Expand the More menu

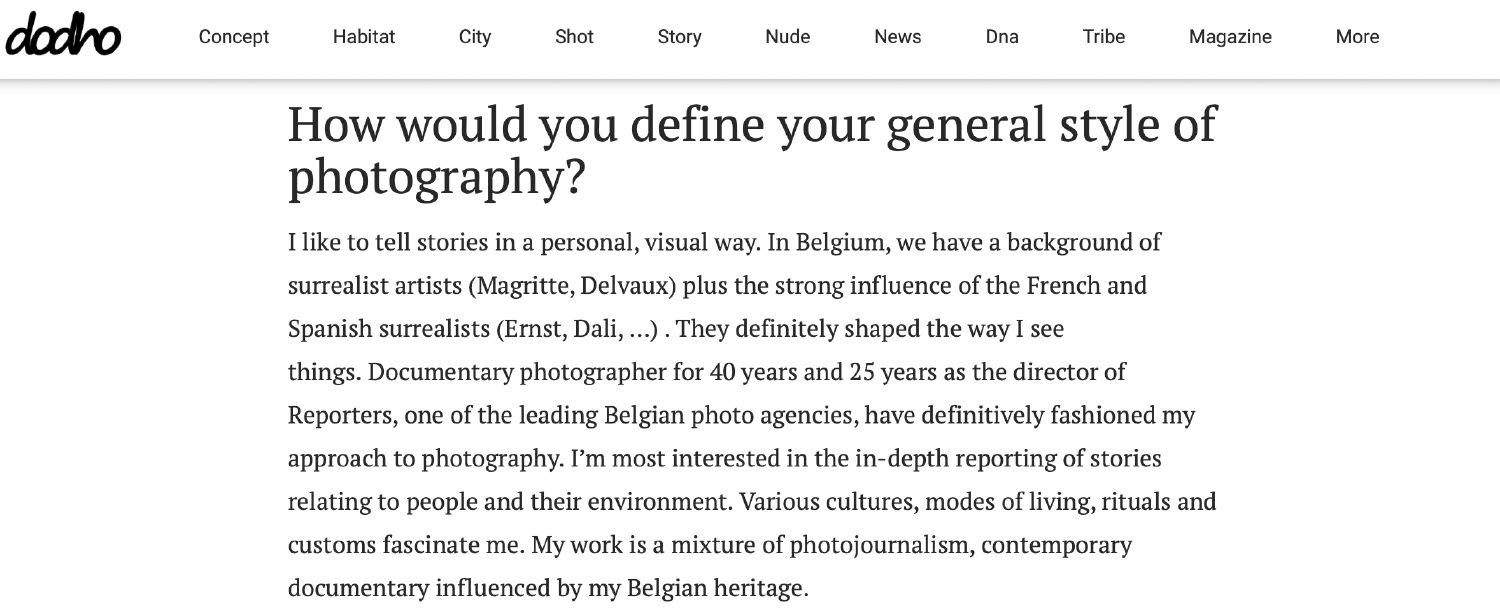click(1357, 37)
